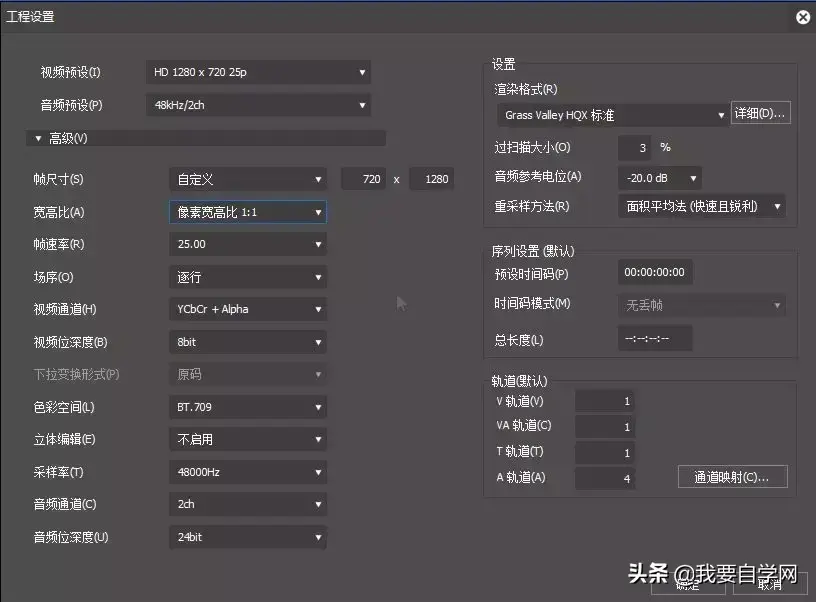This screenshot has width=816, height=602.
Task: Click the frame width field showing 720
Action: [364, 179]
